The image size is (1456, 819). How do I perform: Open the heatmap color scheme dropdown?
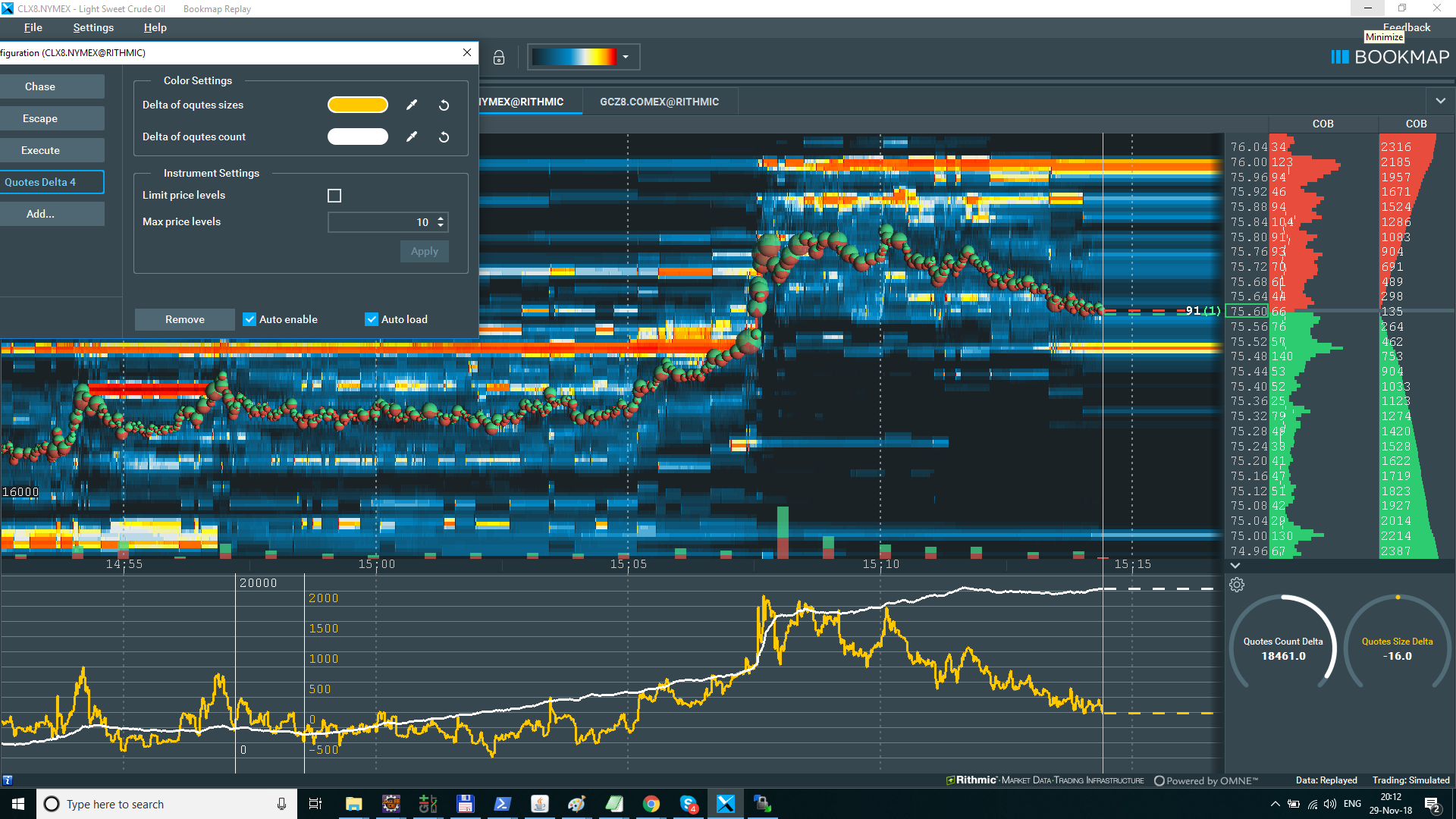626,57
